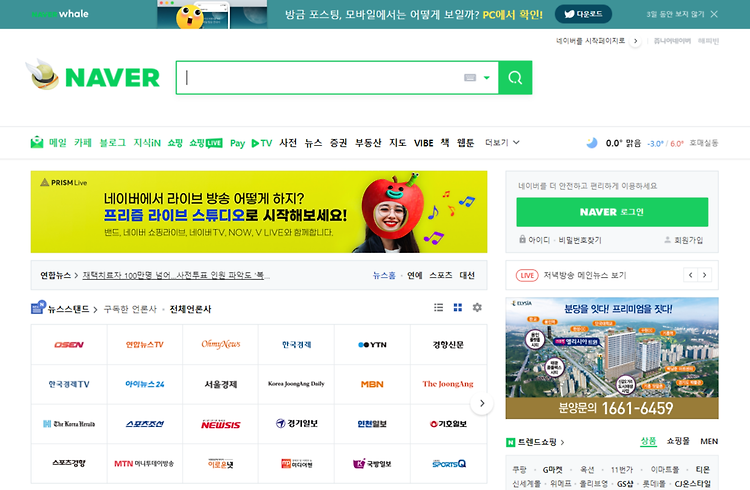
Task: Open 웹툰 link
Action: (465, 143)
